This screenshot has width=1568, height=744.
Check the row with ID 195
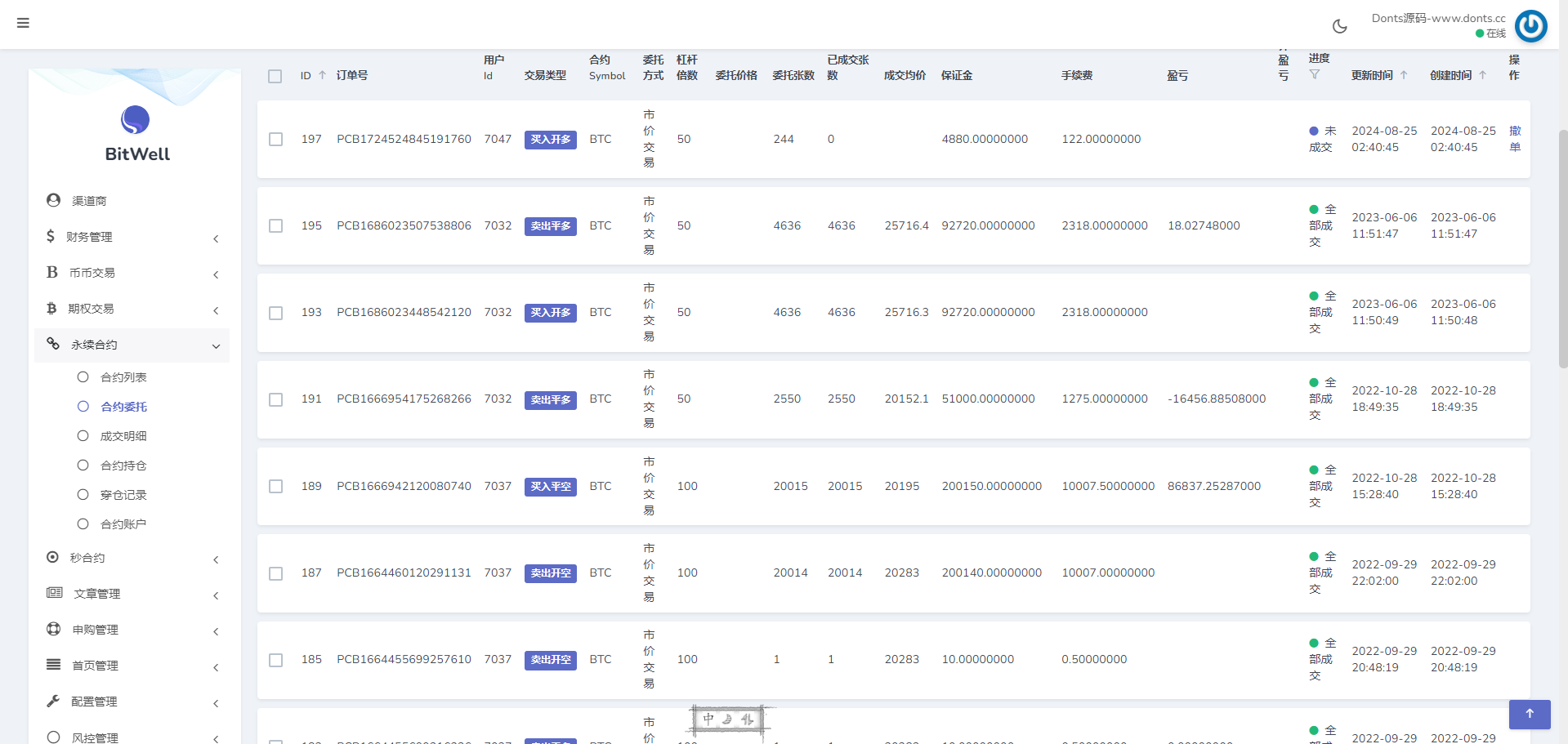276,226
